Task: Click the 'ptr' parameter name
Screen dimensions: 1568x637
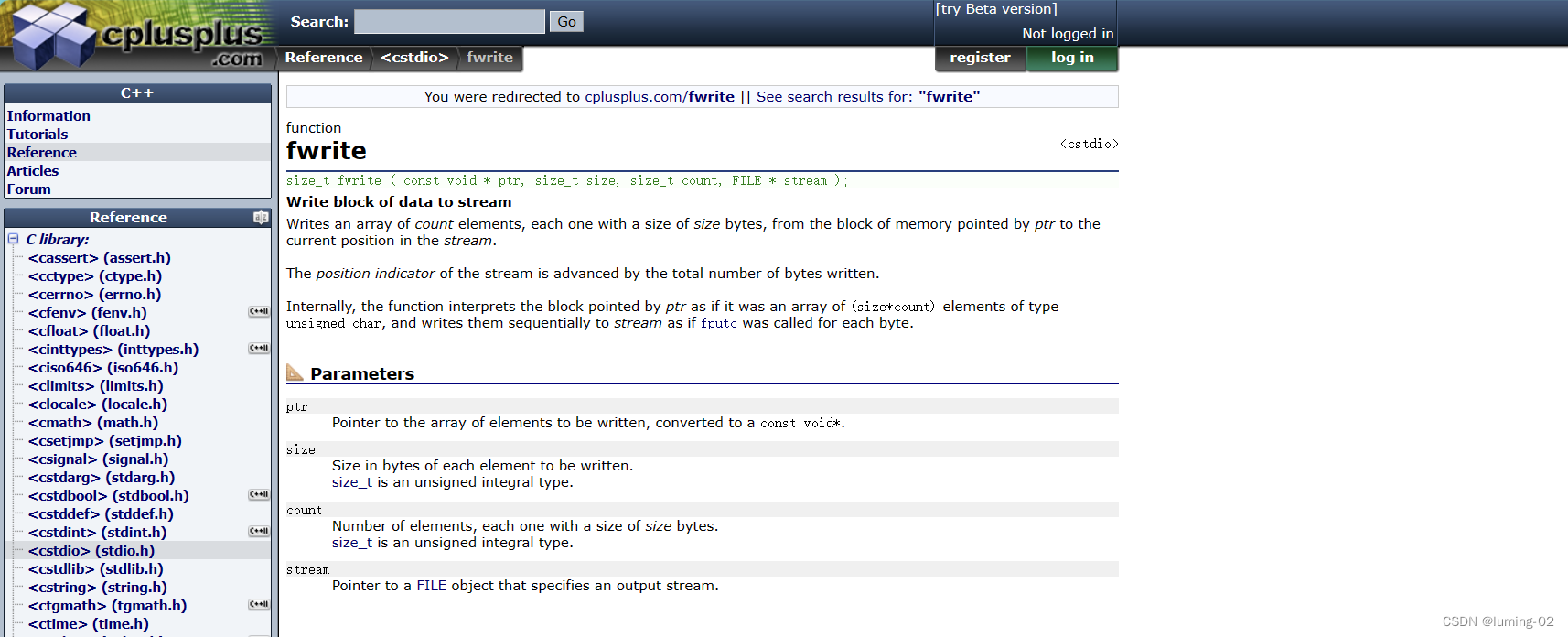Action: tap(297, 407)
